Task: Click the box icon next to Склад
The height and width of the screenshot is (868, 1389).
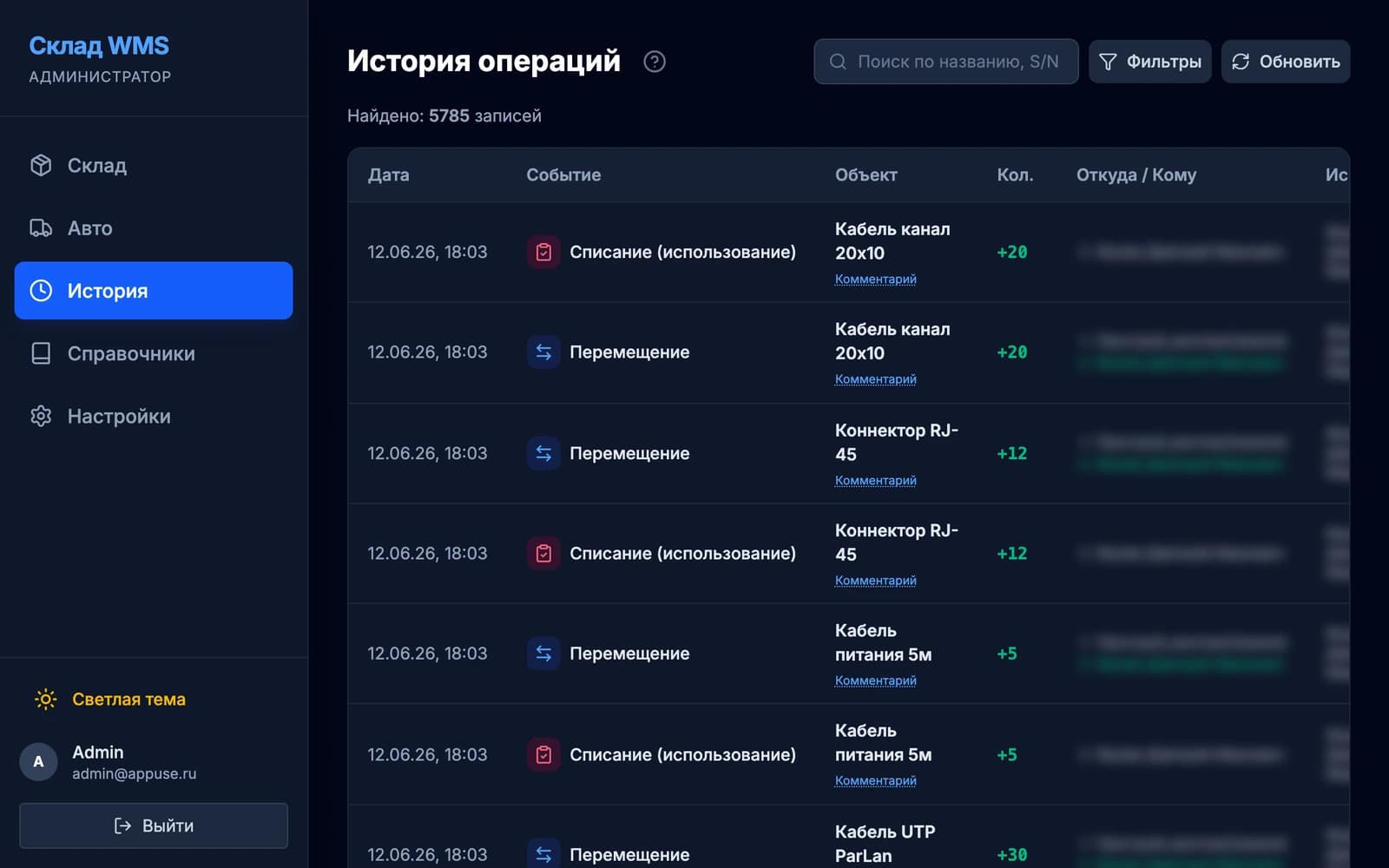Action: 41,165
